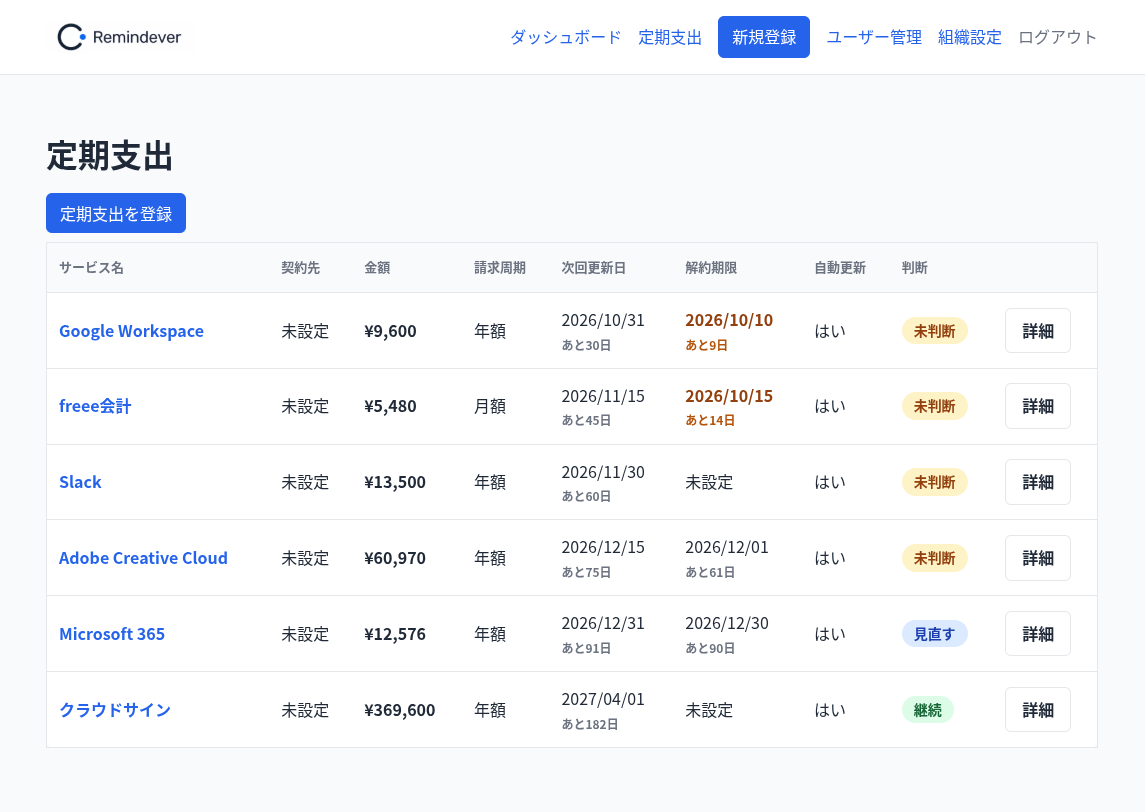Open the freee会計 service link
The height and width of the screenshot is (812, 1145).
(95, 406)
